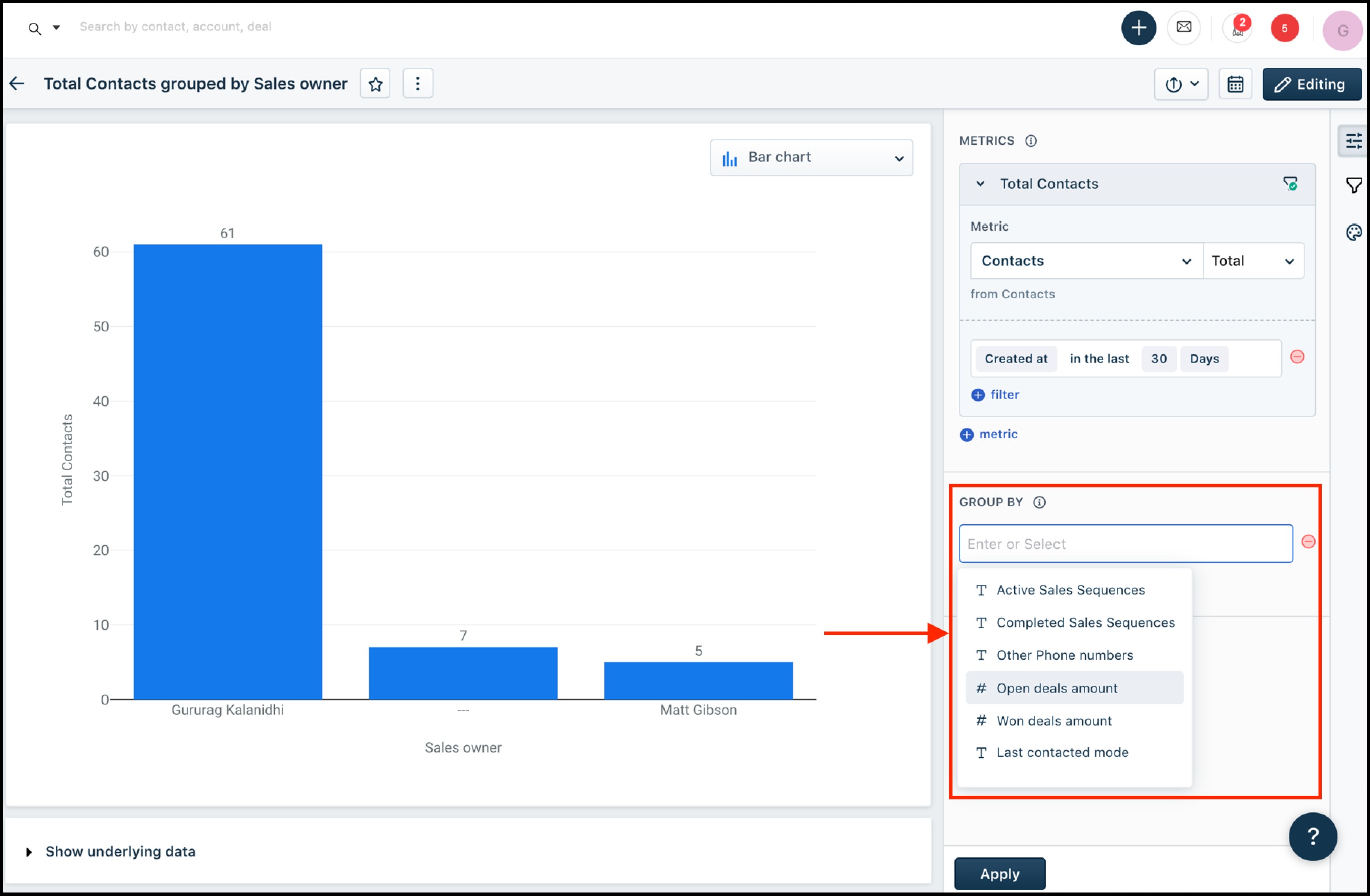Open the search scope dropdown arrow

point(56,27)
